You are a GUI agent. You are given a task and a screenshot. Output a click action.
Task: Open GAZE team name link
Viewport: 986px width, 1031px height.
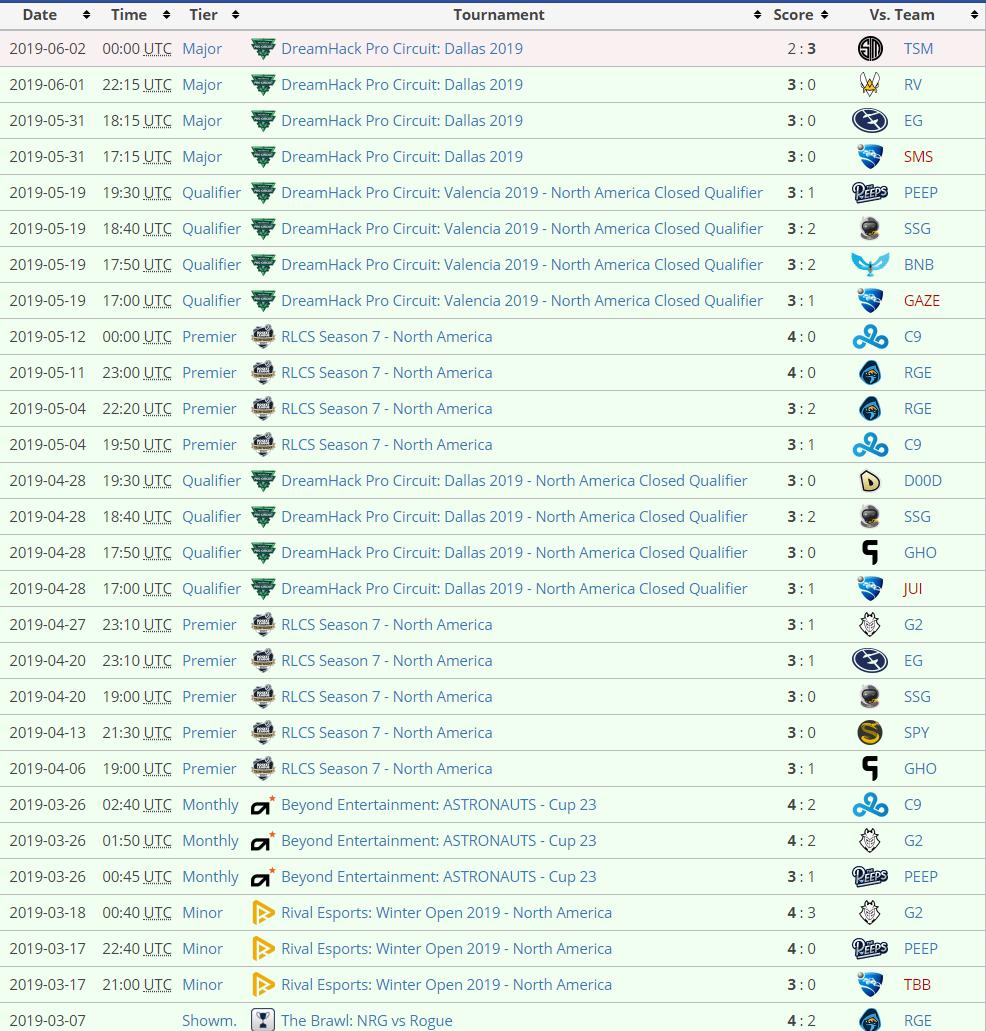click(922, 300)
